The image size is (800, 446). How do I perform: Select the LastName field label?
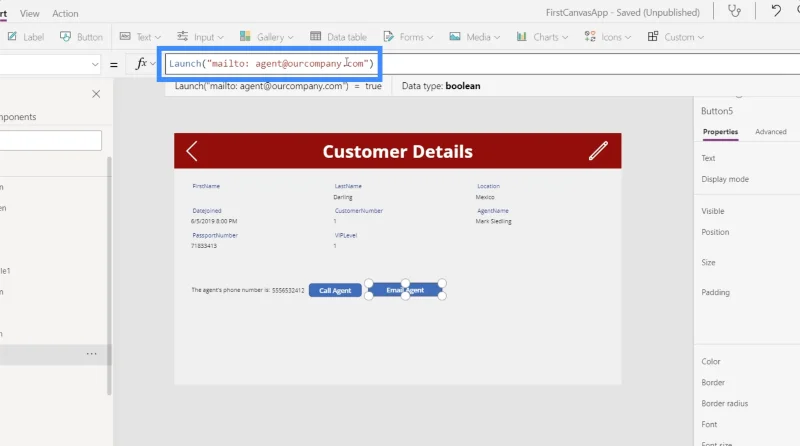pos(348,186)
